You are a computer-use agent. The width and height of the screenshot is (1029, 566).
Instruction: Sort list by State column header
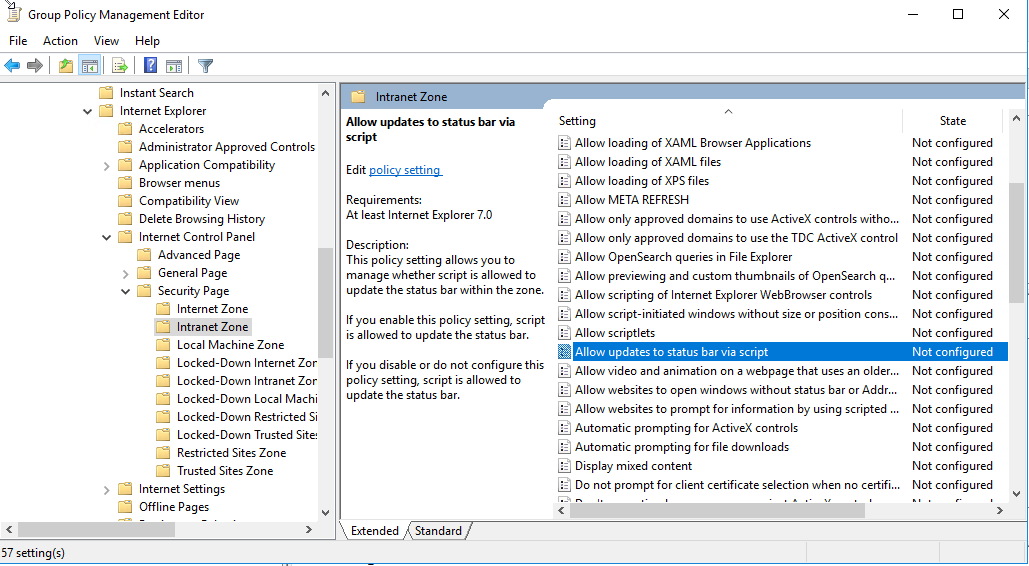pyautogui.click(x=952, y=121)
